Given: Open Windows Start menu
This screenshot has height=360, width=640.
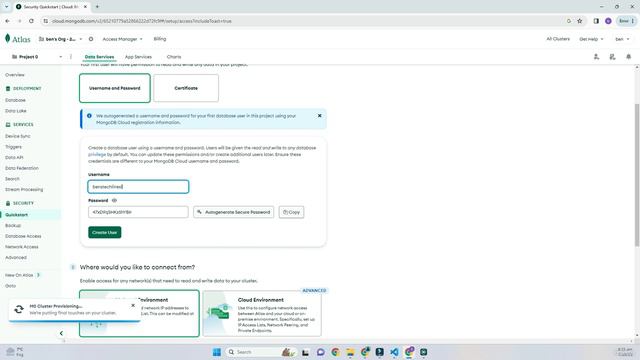Looking at the screenshot, I should tap(217, 352).
